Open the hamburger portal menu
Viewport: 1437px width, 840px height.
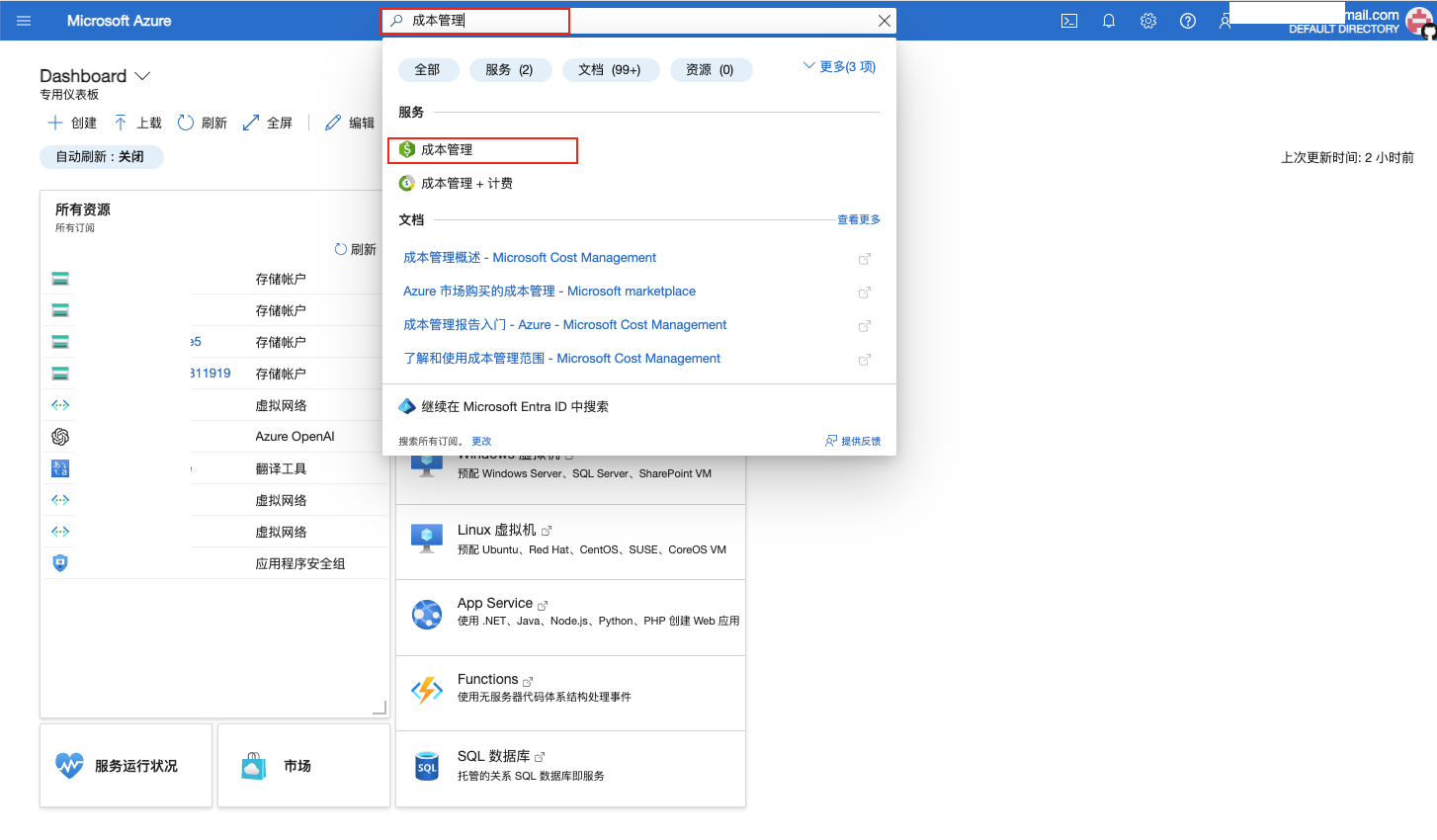coord(24,21)
